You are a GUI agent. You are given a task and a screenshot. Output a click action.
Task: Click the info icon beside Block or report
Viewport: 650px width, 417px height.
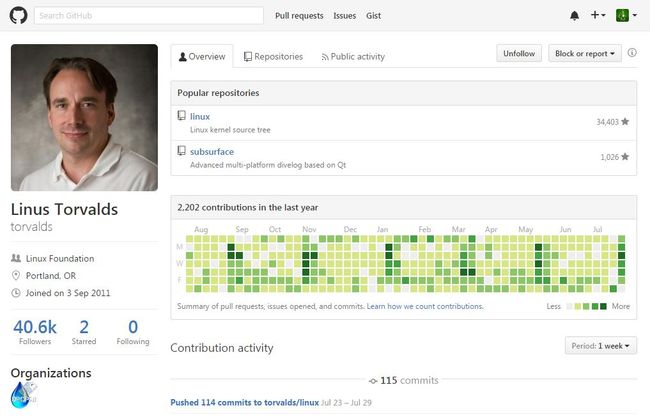pyautogui.click(x=632, y=53)
